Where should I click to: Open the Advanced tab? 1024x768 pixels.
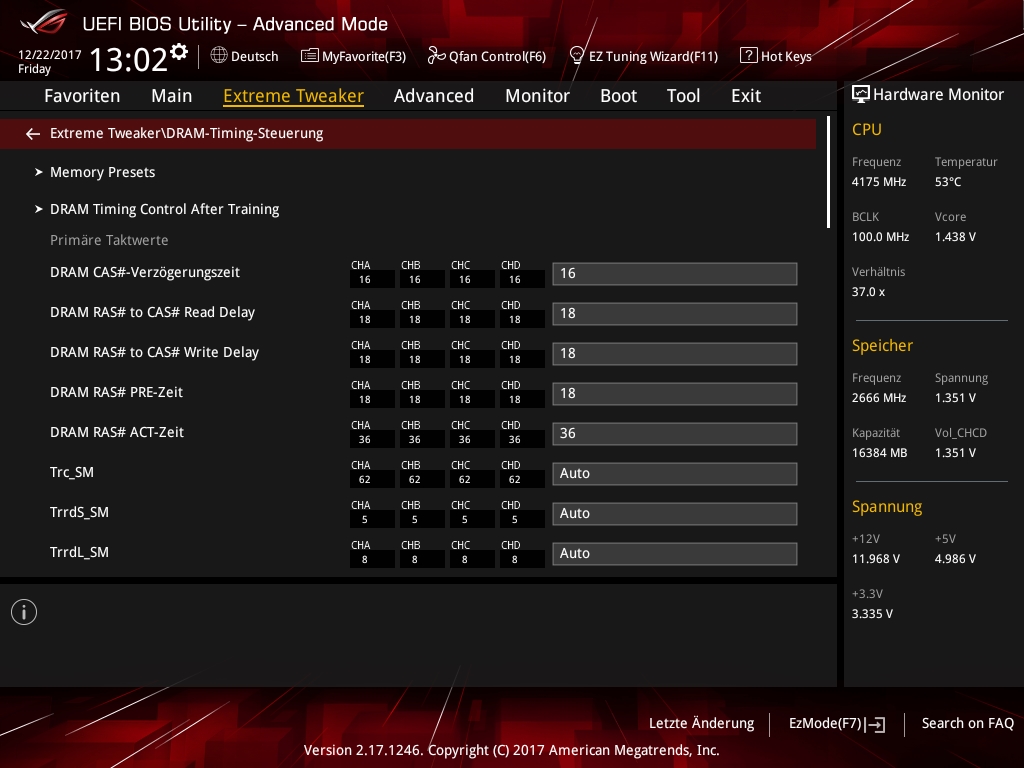click(434, 96)
